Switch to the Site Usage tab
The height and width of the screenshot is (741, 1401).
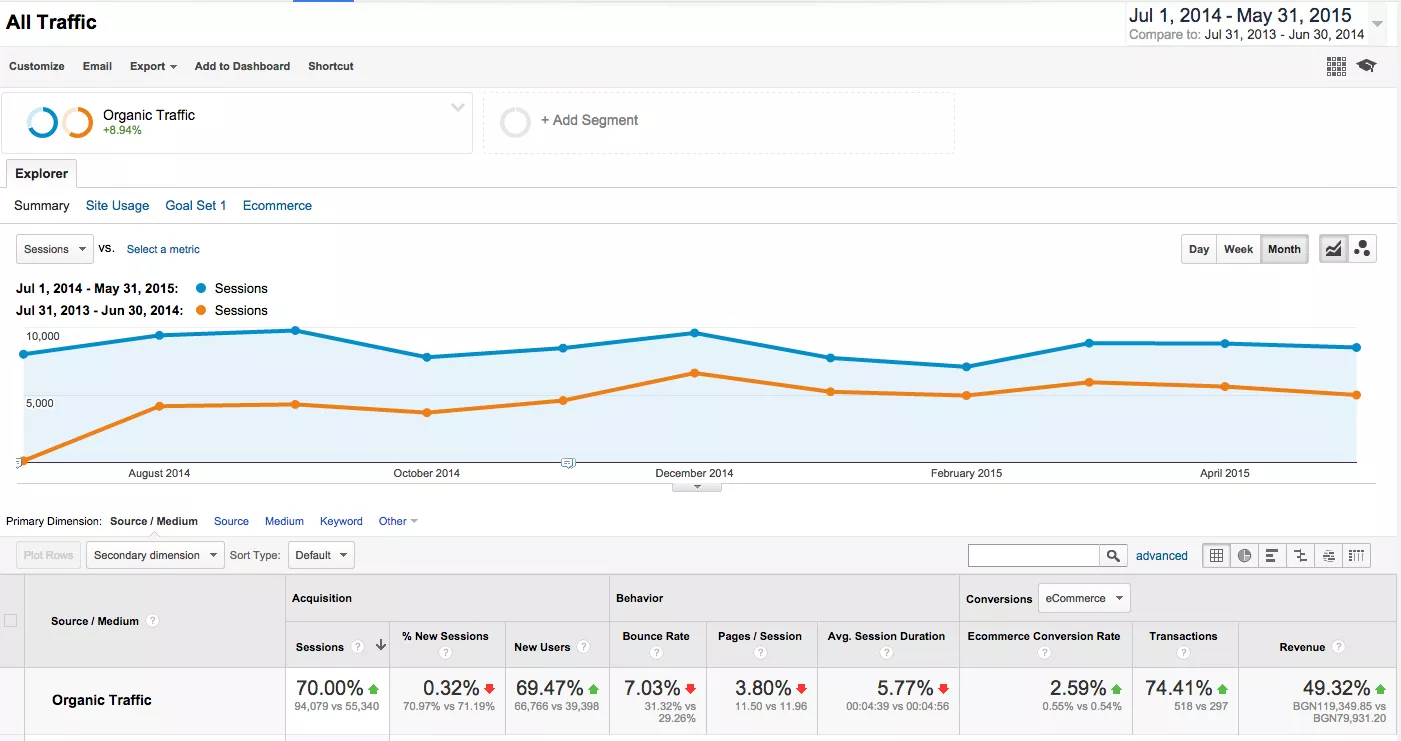[x=117, y=205]
